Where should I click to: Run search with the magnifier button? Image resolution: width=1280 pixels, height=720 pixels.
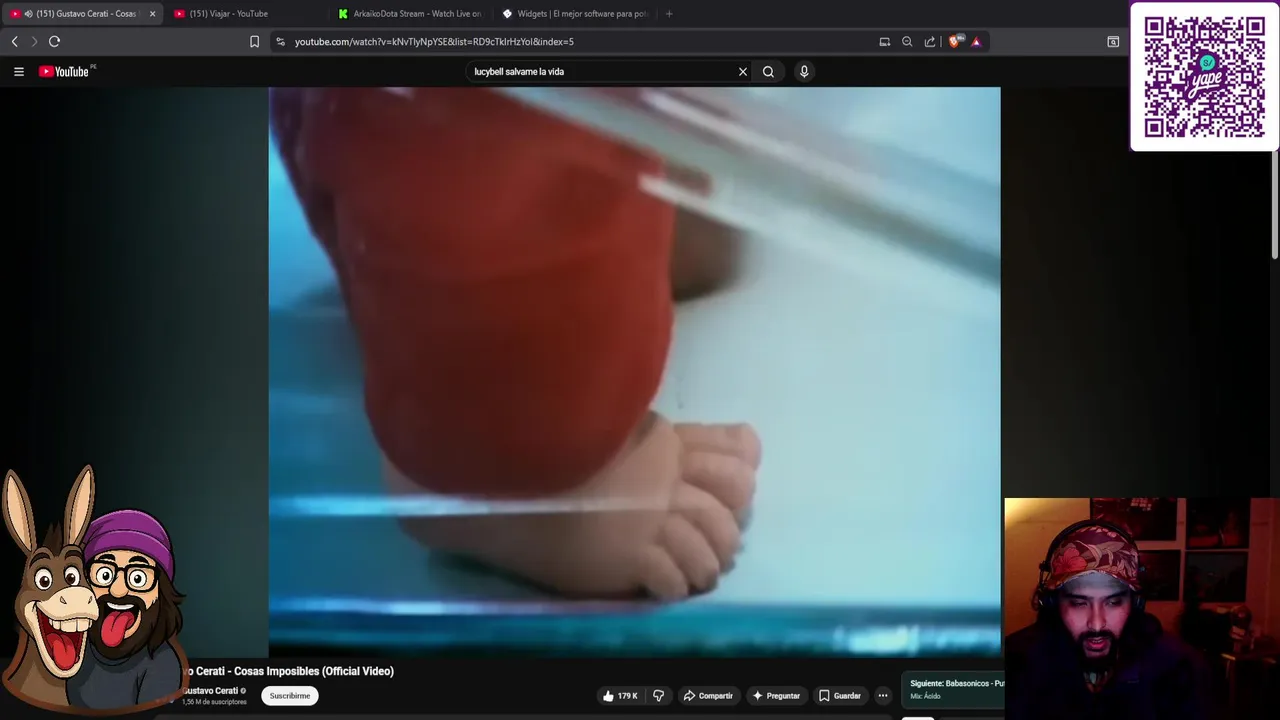pyautogui.click(x=768, y=72)
